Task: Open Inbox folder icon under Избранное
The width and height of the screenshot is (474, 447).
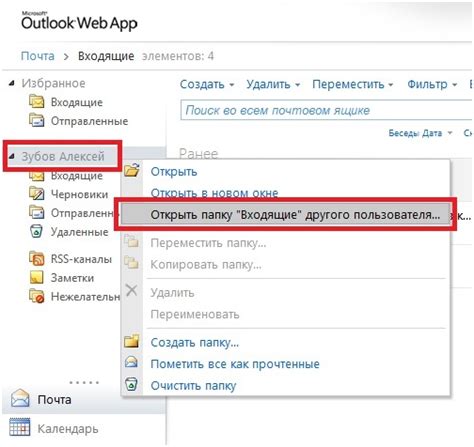Action: click(36, 102)
